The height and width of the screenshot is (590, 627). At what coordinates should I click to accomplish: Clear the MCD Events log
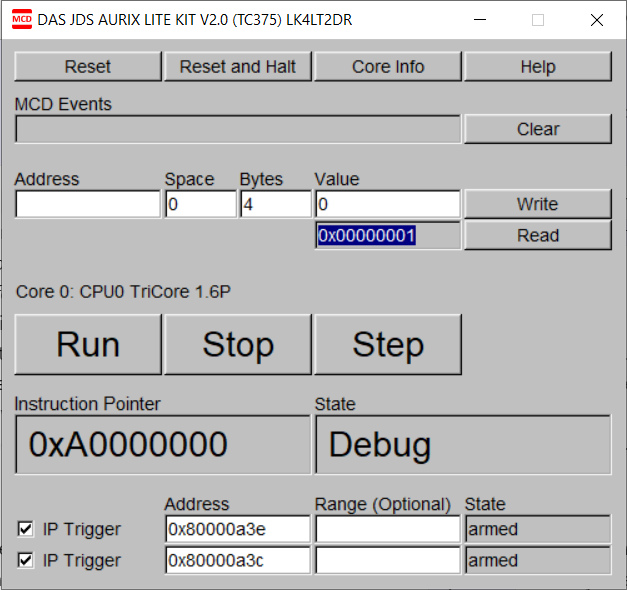tap(538, 129)
